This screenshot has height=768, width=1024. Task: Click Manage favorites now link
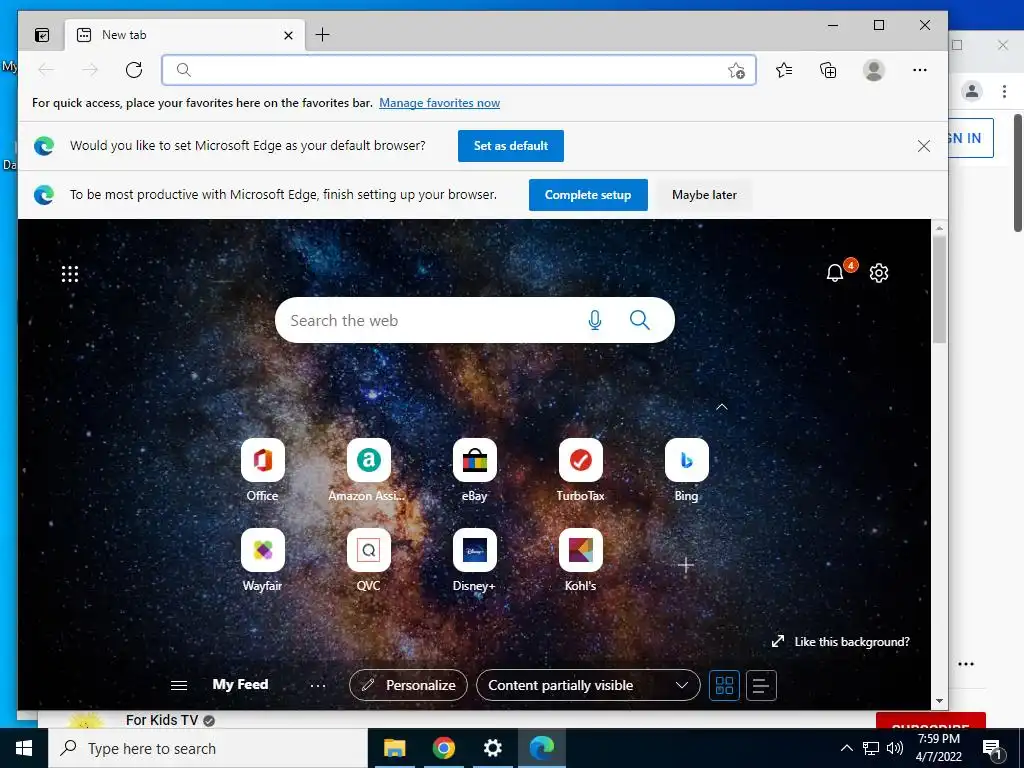(440, 103)
